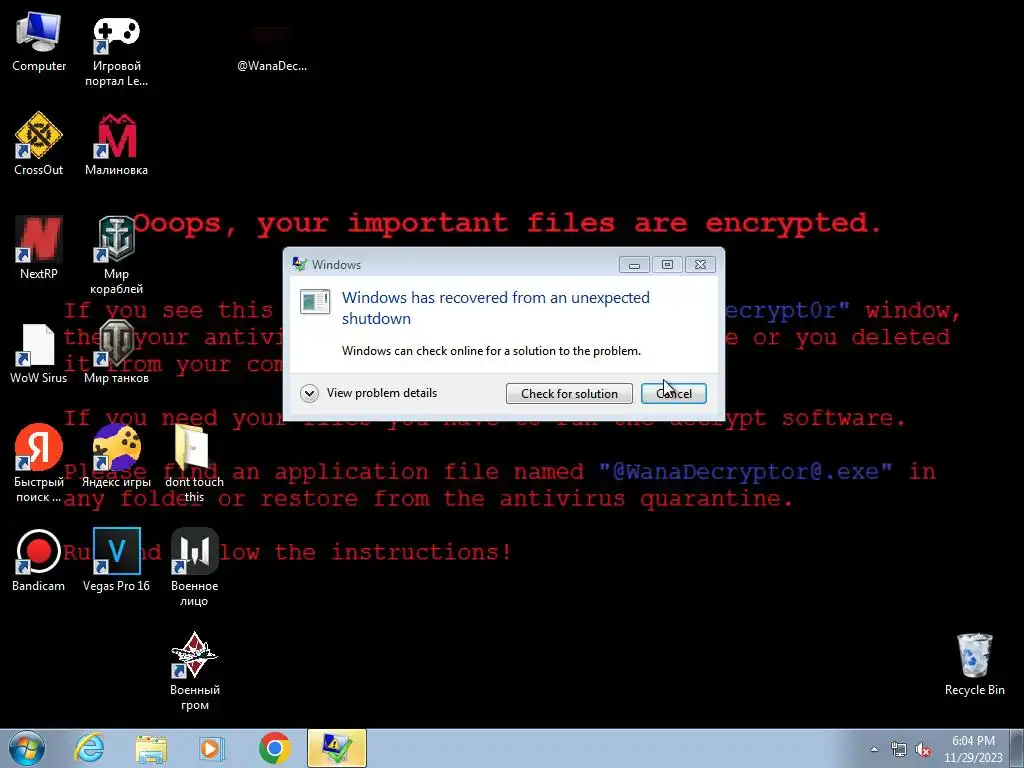The width and height of the screenshot is (1024, 768).
Task: Launch Google Chrome from taskbar
Action: pyautogui.click(x=274, y=748)
